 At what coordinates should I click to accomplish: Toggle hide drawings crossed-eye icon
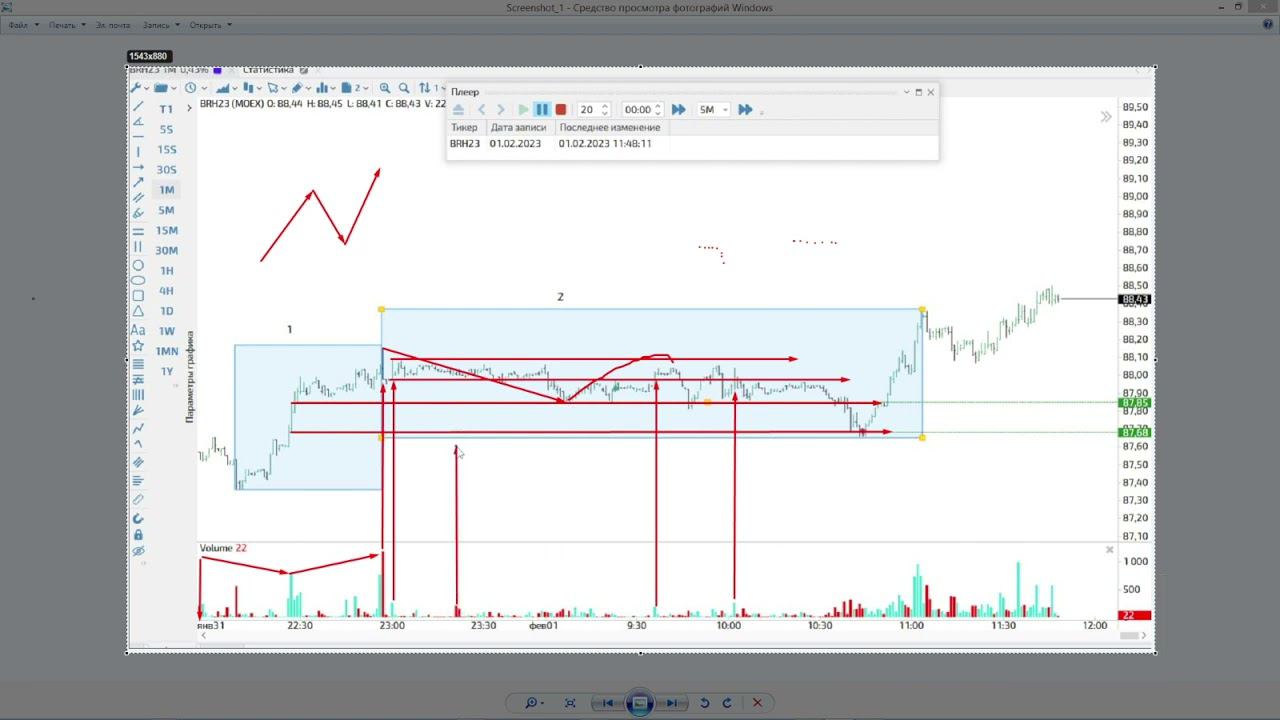138,551
